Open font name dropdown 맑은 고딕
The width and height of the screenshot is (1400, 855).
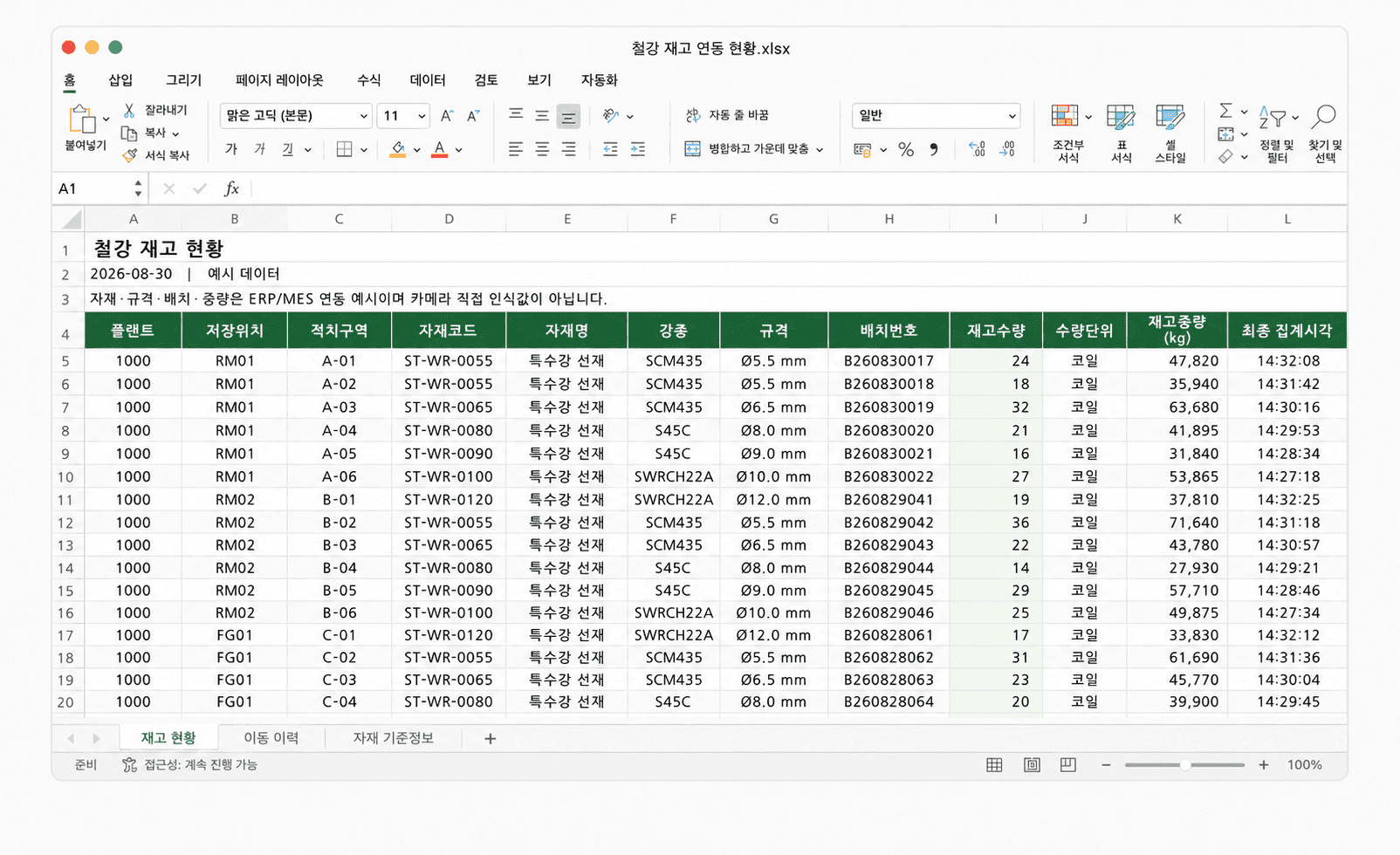[x=296, y=115]
